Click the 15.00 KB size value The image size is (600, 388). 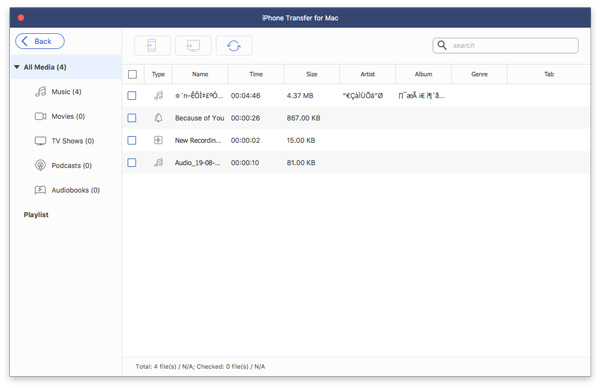click(x=301, y=140)
